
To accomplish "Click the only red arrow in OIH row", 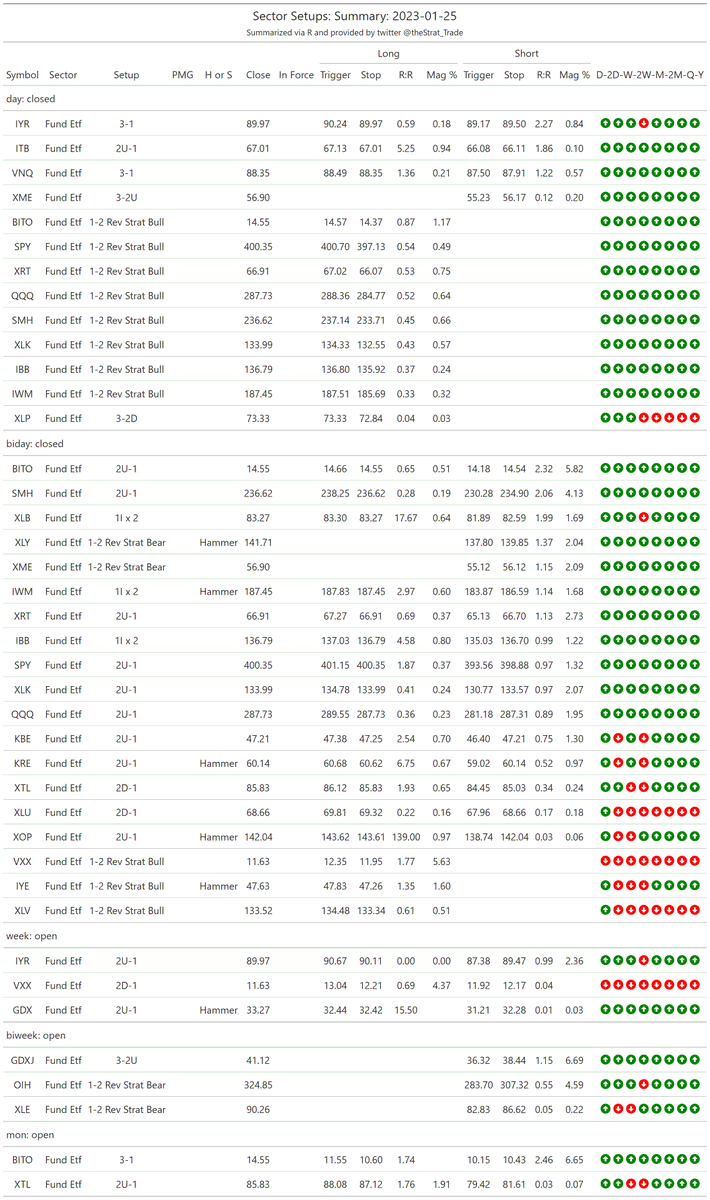I will click(644, 1085).
